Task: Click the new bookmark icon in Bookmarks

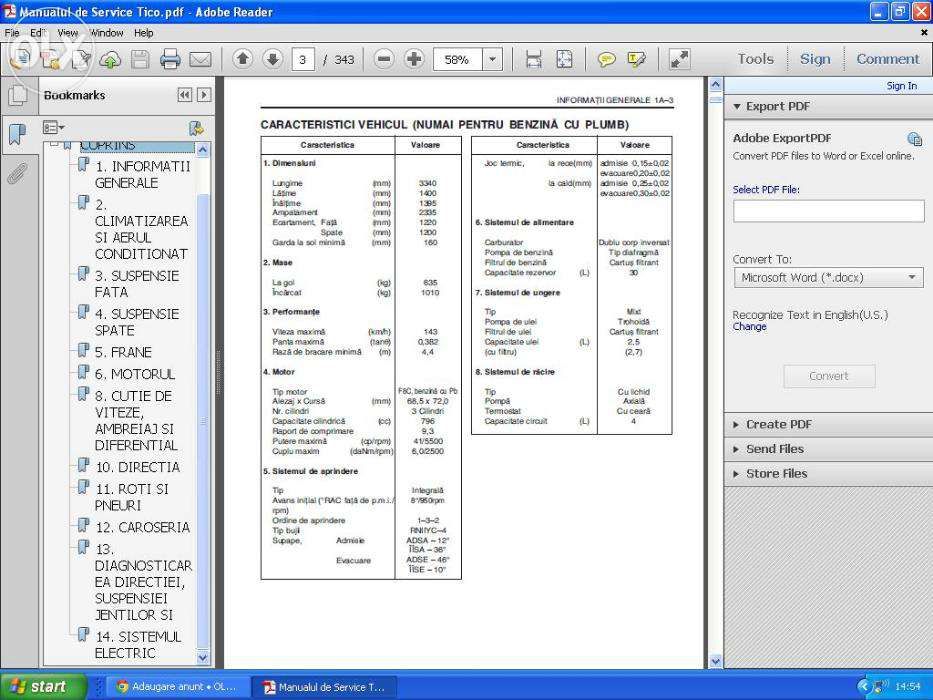Action: pos(196,128)
